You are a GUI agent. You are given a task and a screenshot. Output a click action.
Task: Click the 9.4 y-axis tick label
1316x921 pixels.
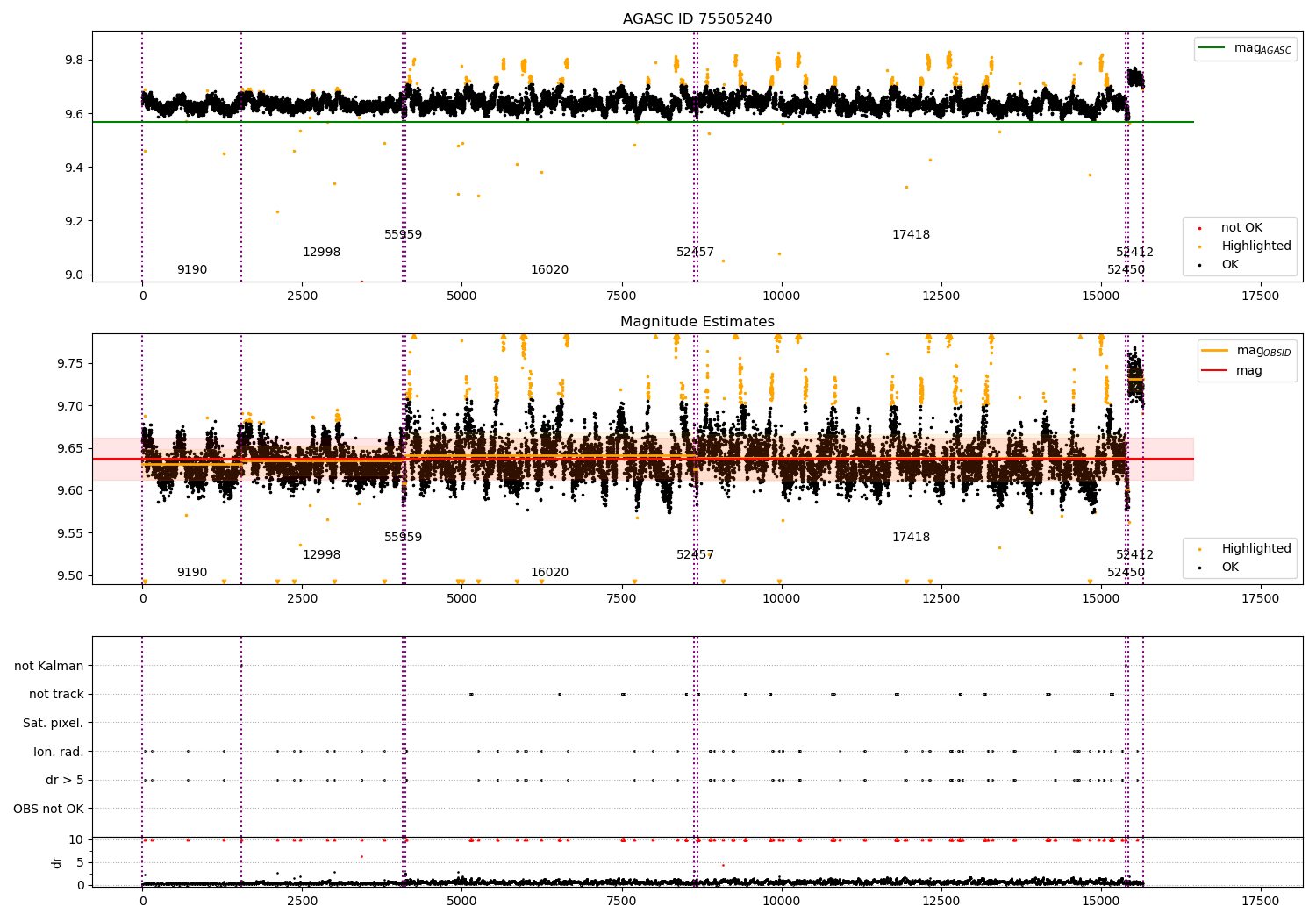coord(74,168)
